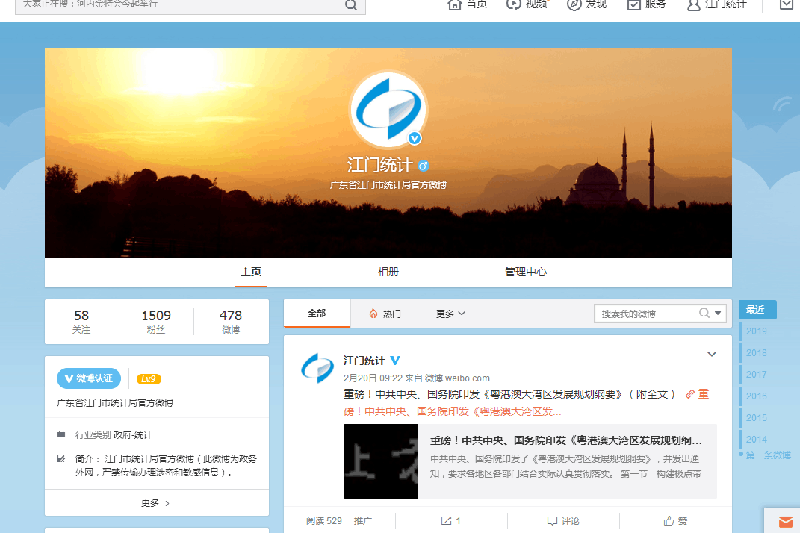Open the orange link with chain icon in post text
The image size is (800, 533).
pyautogui.click(x=526, y=402)
